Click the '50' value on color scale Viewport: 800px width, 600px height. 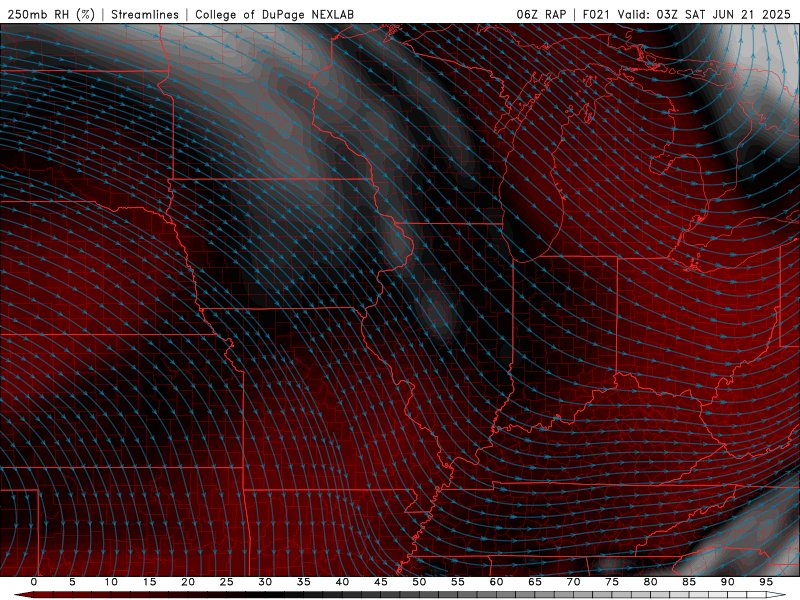(419, 582)
